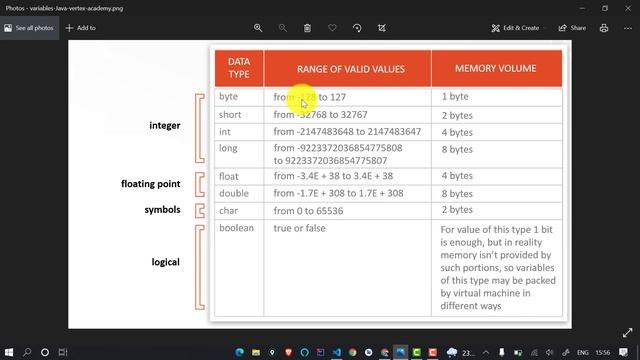Rotate the photo using the rotate icon

[357, 28]
